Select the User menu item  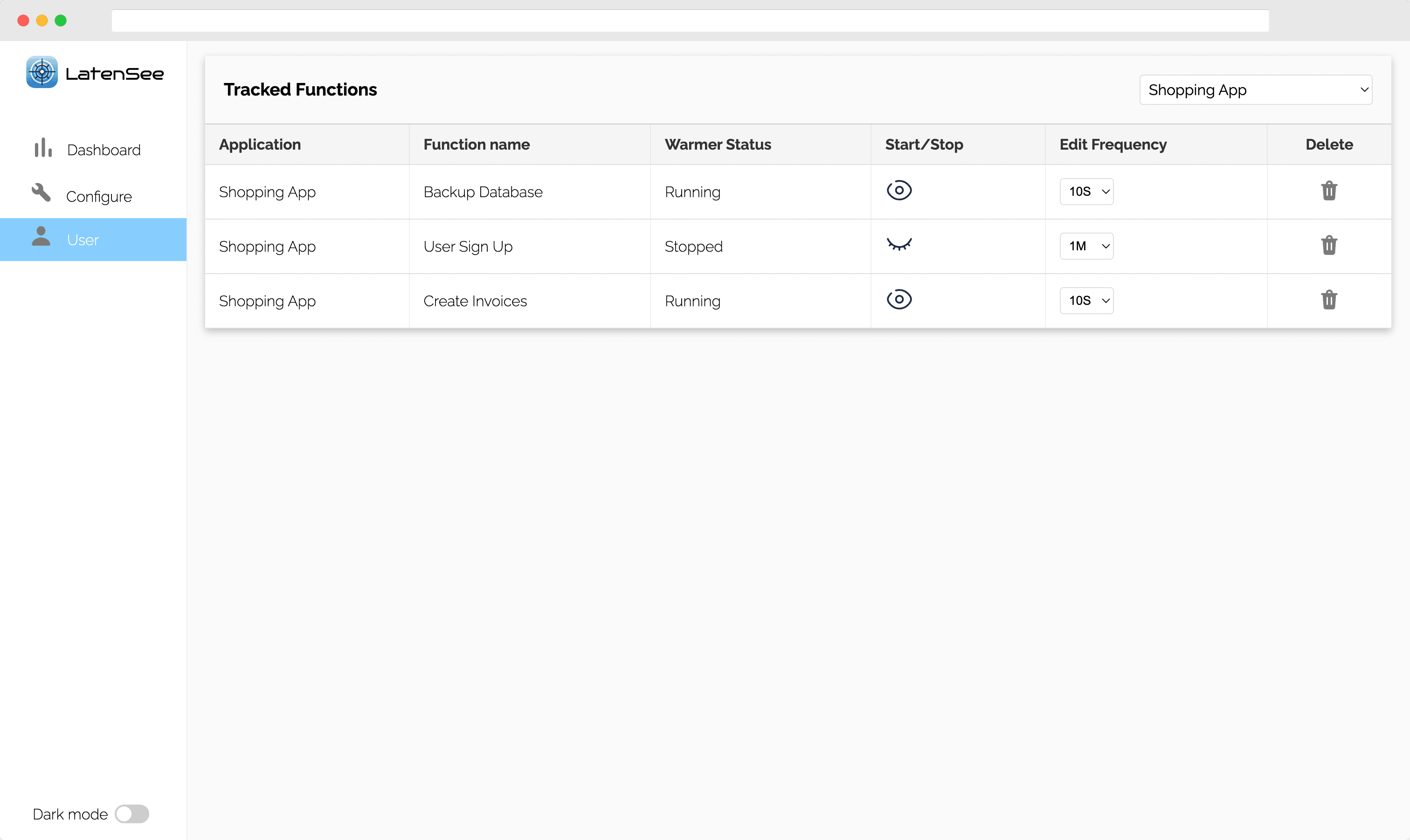click(83, 240)
